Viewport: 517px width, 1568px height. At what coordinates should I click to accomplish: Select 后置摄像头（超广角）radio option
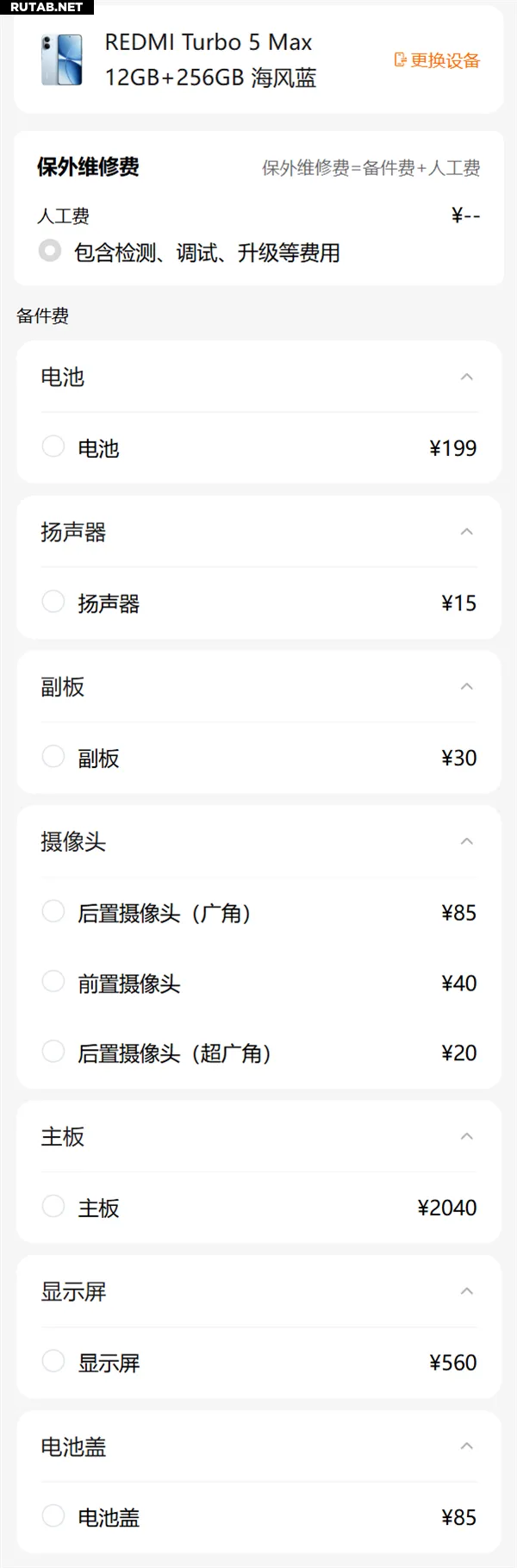53,1052
